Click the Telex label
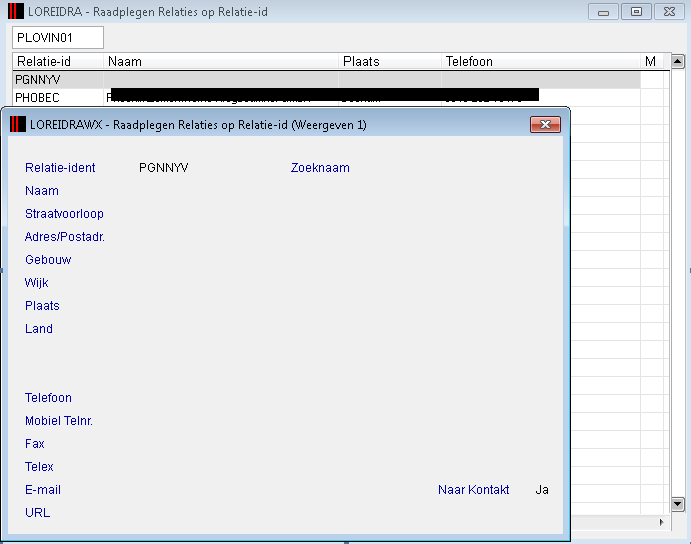Viewport: 691px width, 544px height. 39,467
